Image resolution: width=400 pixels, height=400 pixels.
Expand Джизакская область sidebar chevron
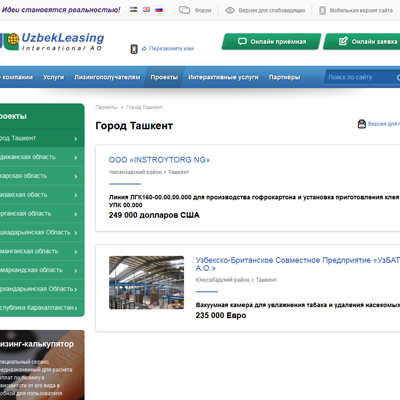click(76, 195)
